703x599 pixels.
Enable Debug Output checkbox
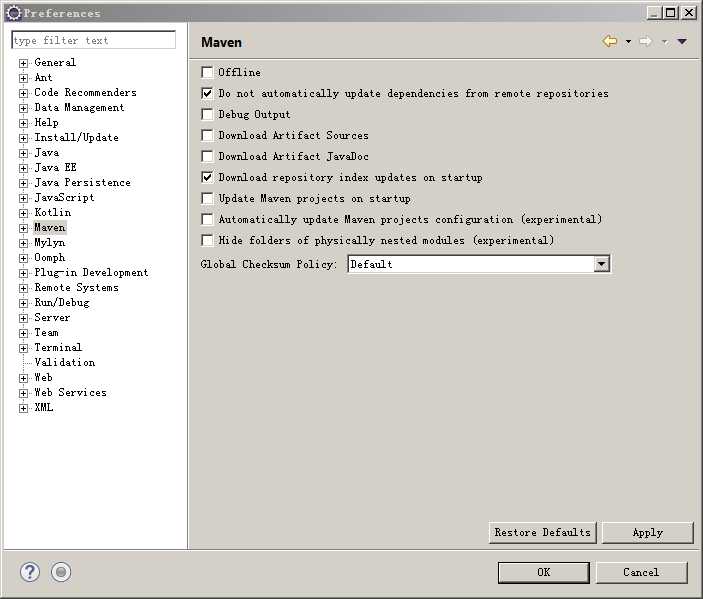tap(207, 115)
